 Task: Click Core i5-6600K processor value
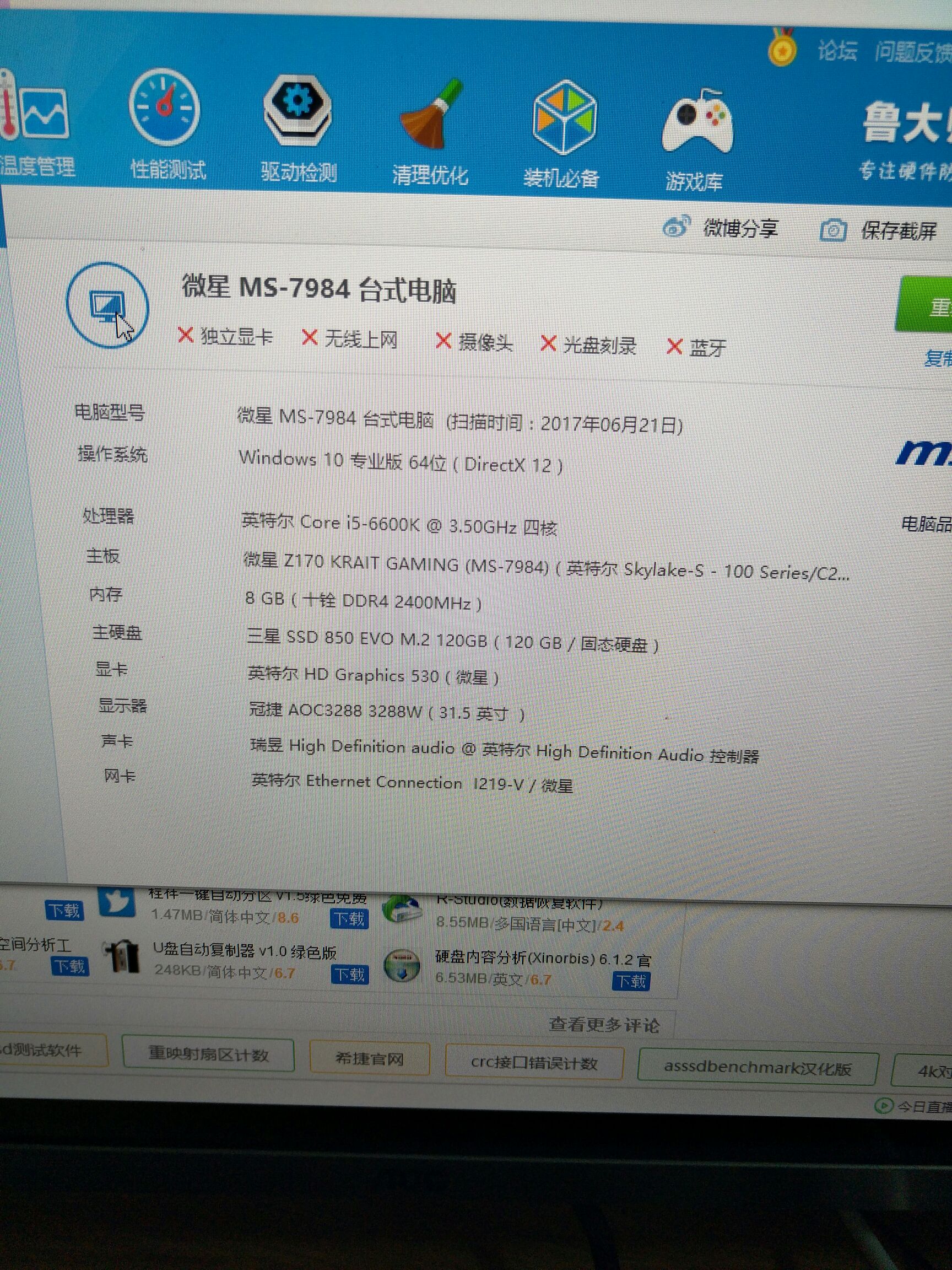[399, 524]
